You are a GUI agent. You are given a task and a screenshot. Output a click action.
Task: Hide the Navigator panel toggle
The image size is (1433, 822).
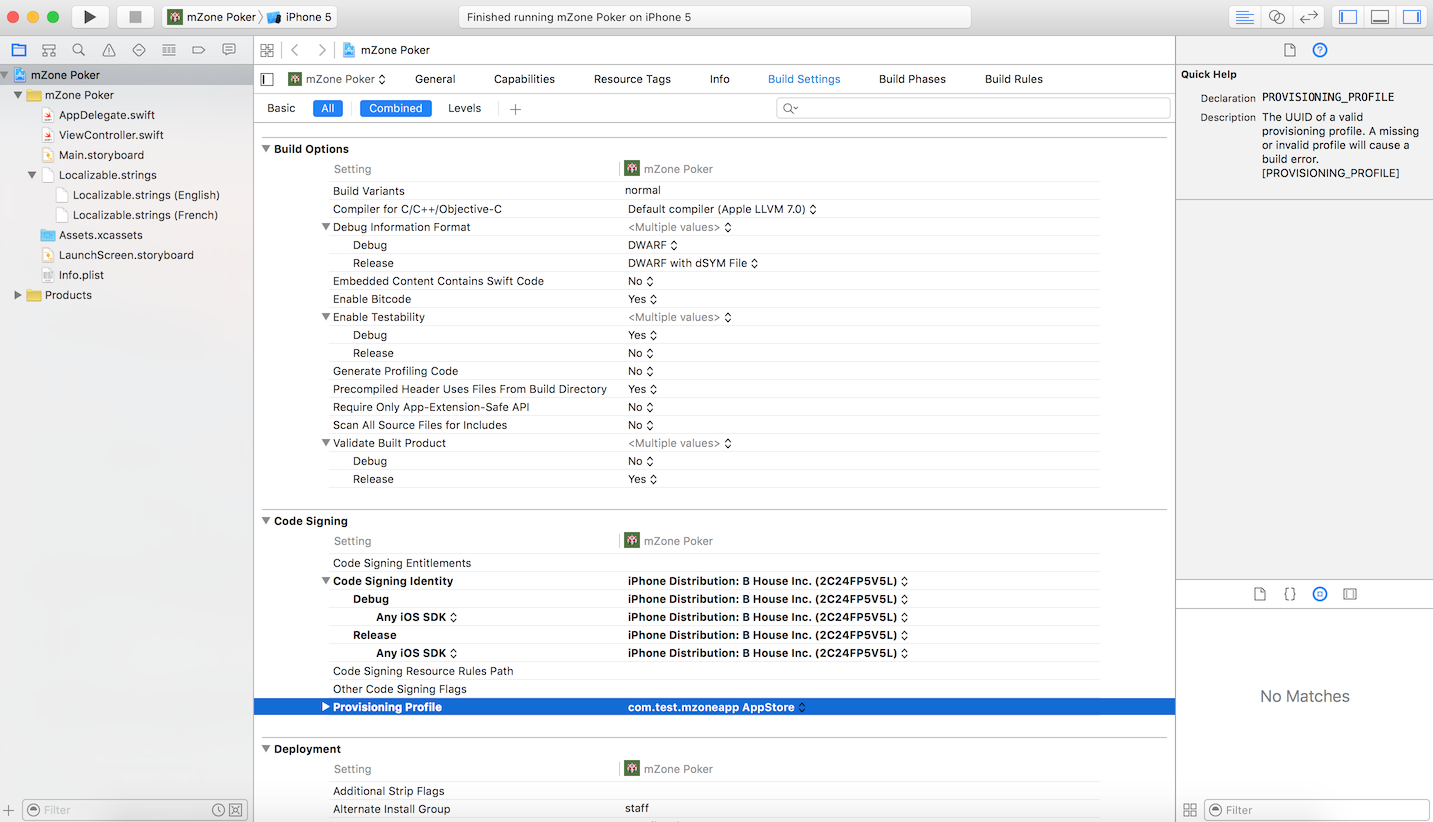pyautogui.click(x=1348, y=17)
